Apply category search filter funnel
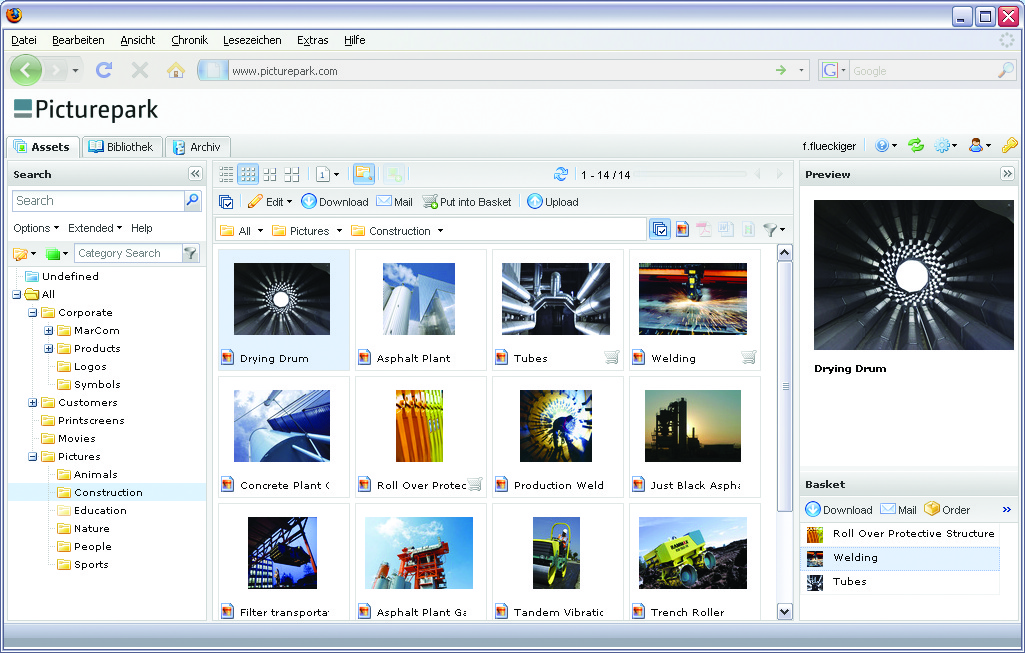The width and height of the screenshot is (1025, 653). tap(190, 253)
